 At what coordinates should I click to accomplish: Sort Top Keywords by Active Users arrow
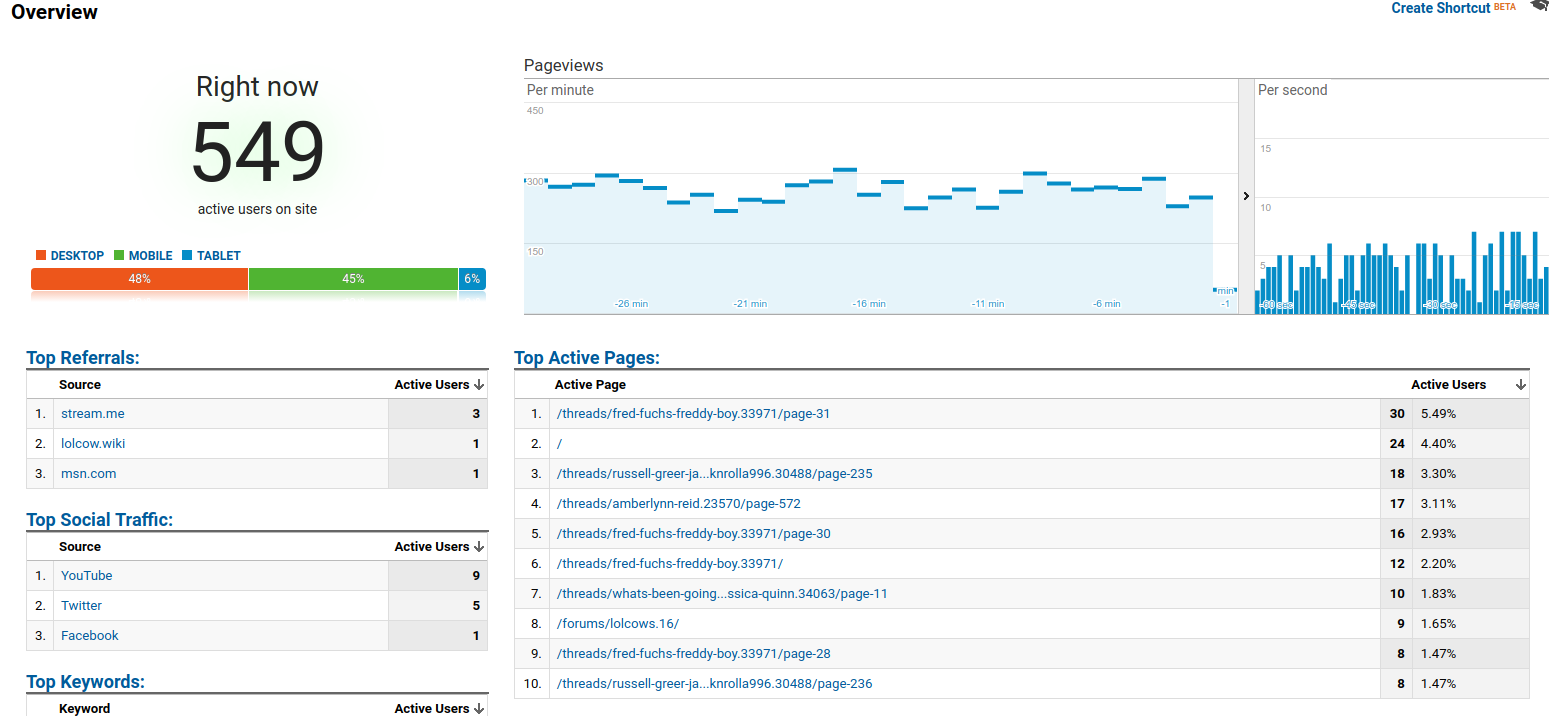tap(479, 708)
